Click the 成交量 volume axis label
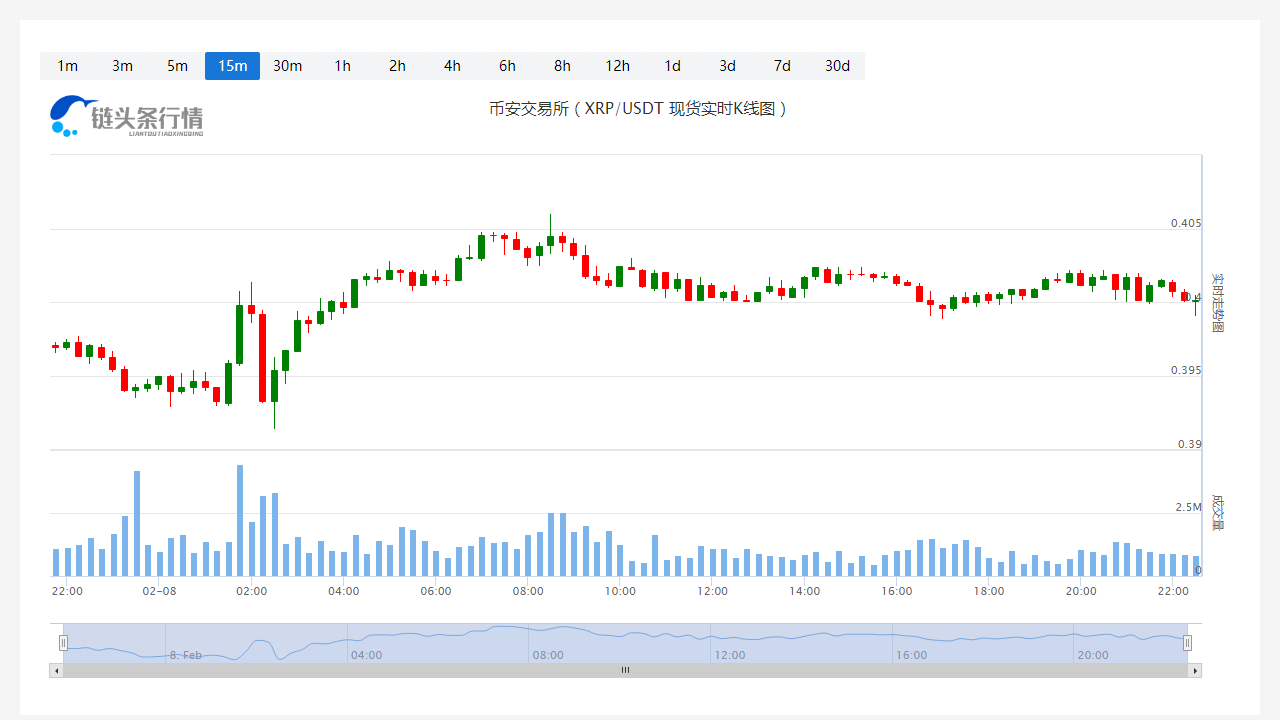The image size is (1280, 720). (x=1217, y=512)
